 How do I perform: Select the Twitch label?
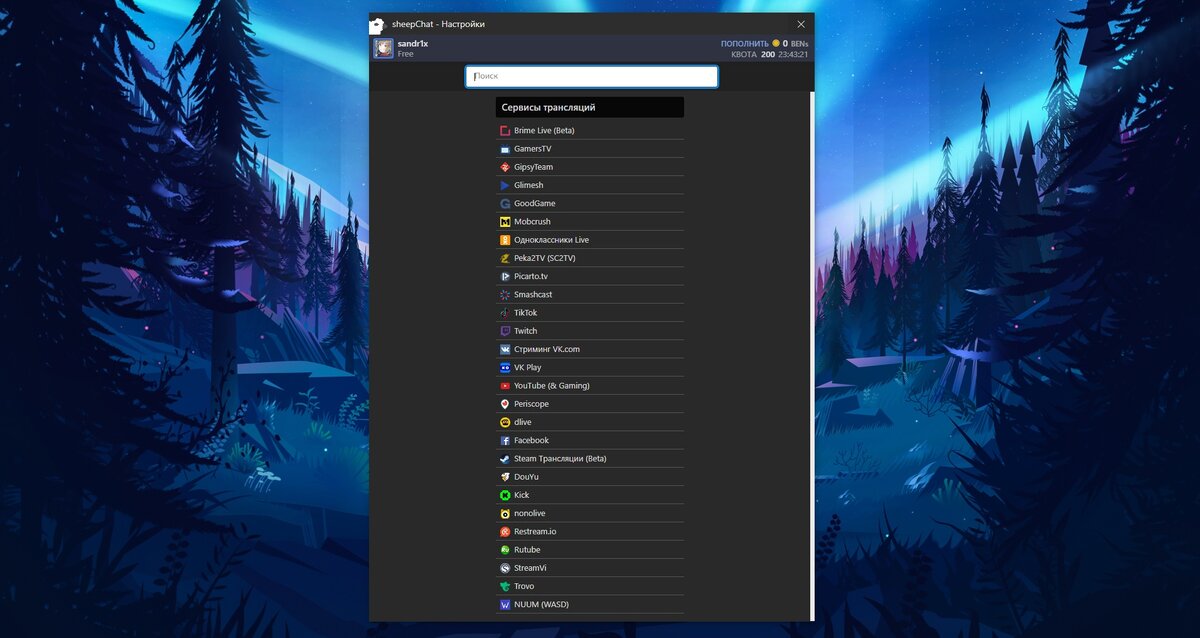pos(526,331)
